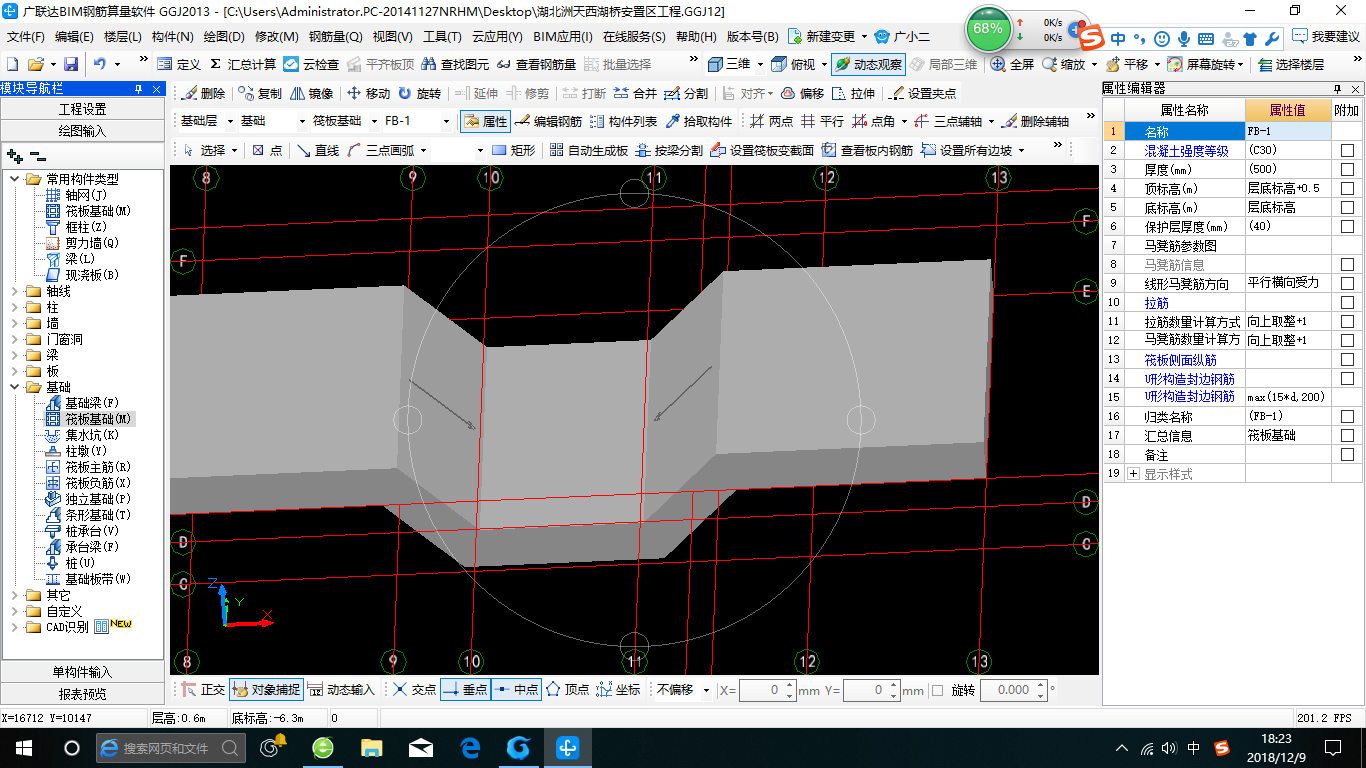Expand 显示样式 property row
1366x768 pixels.
1133,474
